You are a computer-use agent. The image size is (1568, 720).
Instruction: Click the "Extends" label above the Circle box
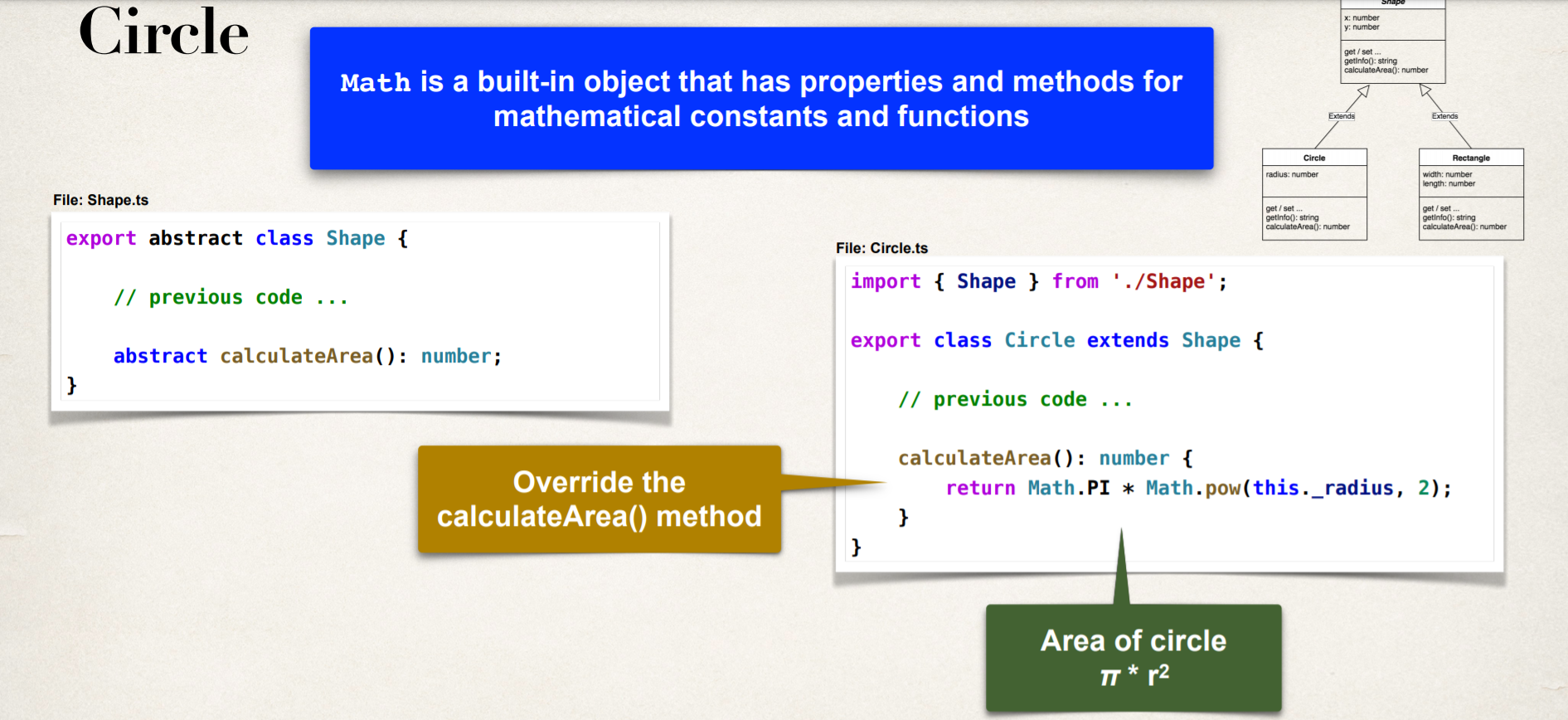[x=1342, y=116]
